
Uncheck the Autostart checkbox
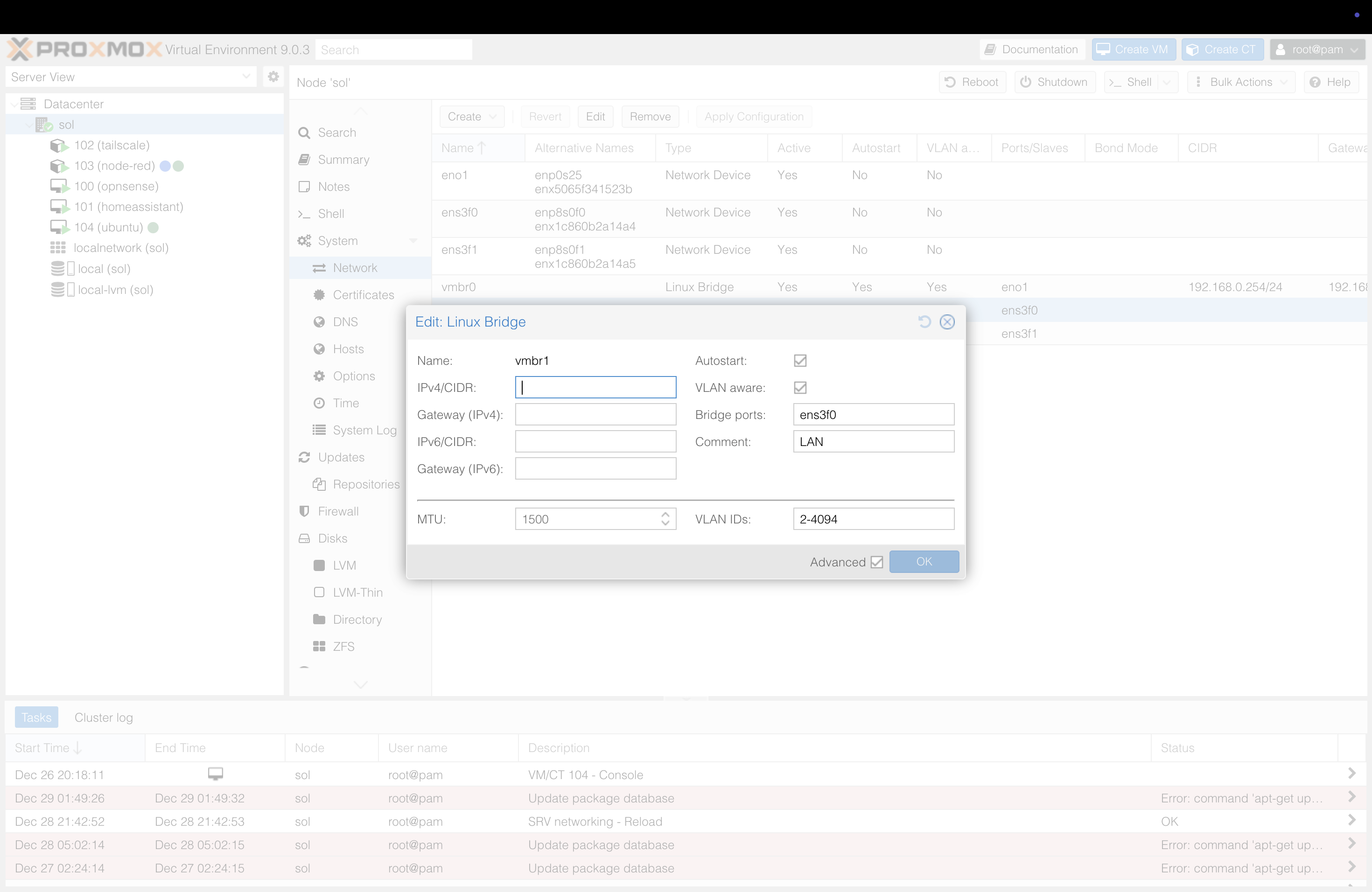point(799,361)
